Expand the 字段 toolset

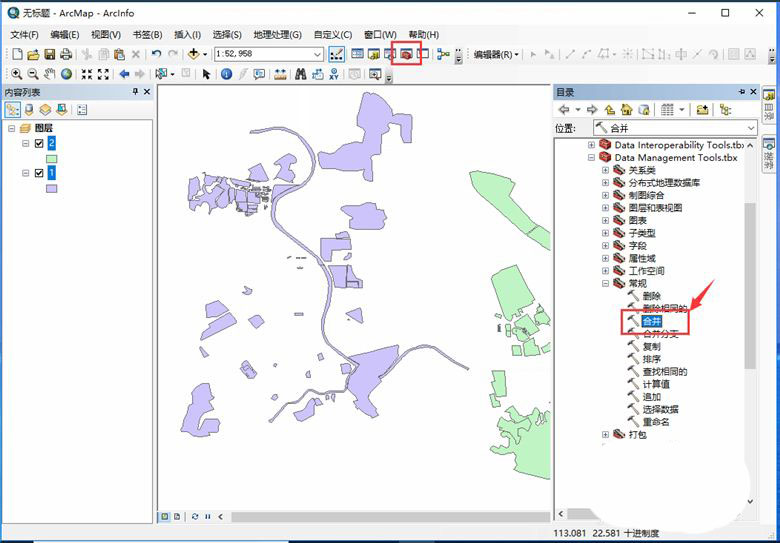[605, 246]
